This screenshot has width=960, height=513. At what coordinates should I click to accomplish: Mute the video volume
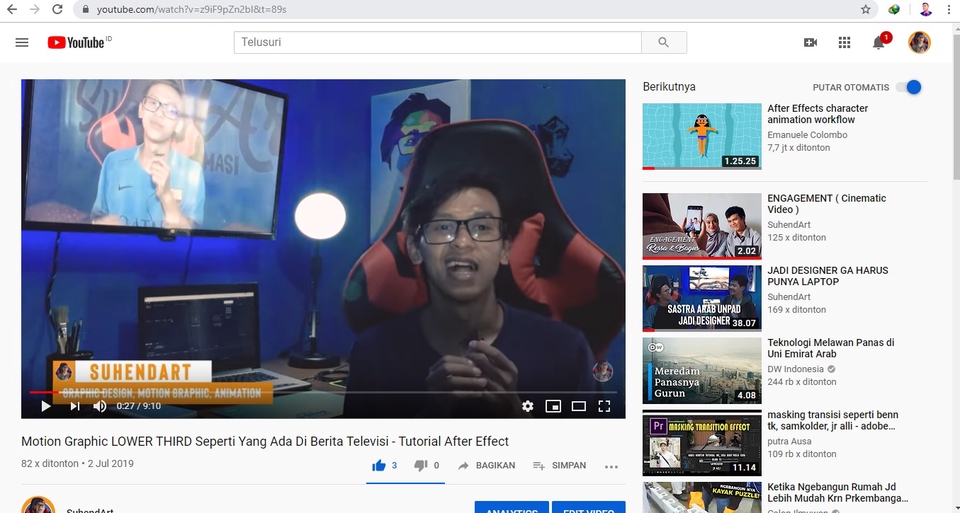[x=99, y=406]
